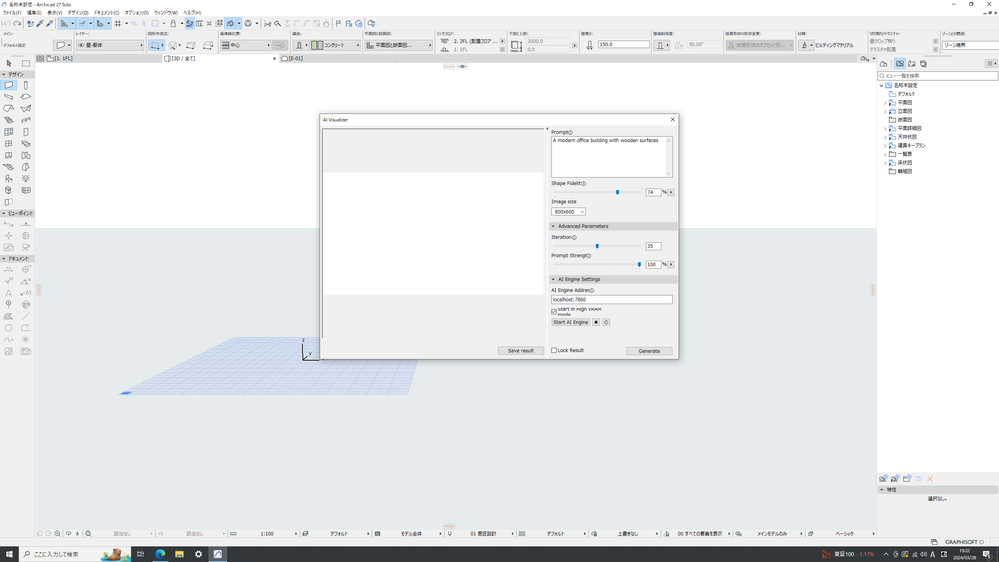Image resolution: width=999 pixels, height=562 pixels.
Task: Select the Roof tool
Action: [x=9, y=108]
